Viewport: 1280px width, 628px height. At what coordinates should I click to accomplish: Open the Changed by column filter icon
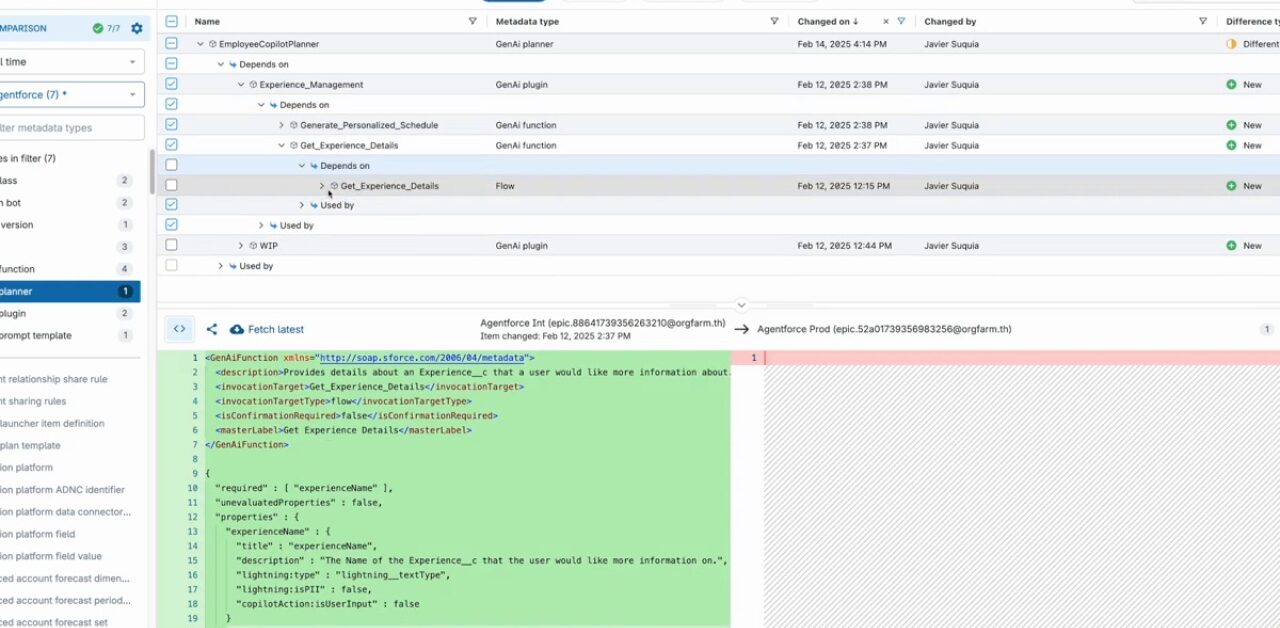[x=1202, y=21]
